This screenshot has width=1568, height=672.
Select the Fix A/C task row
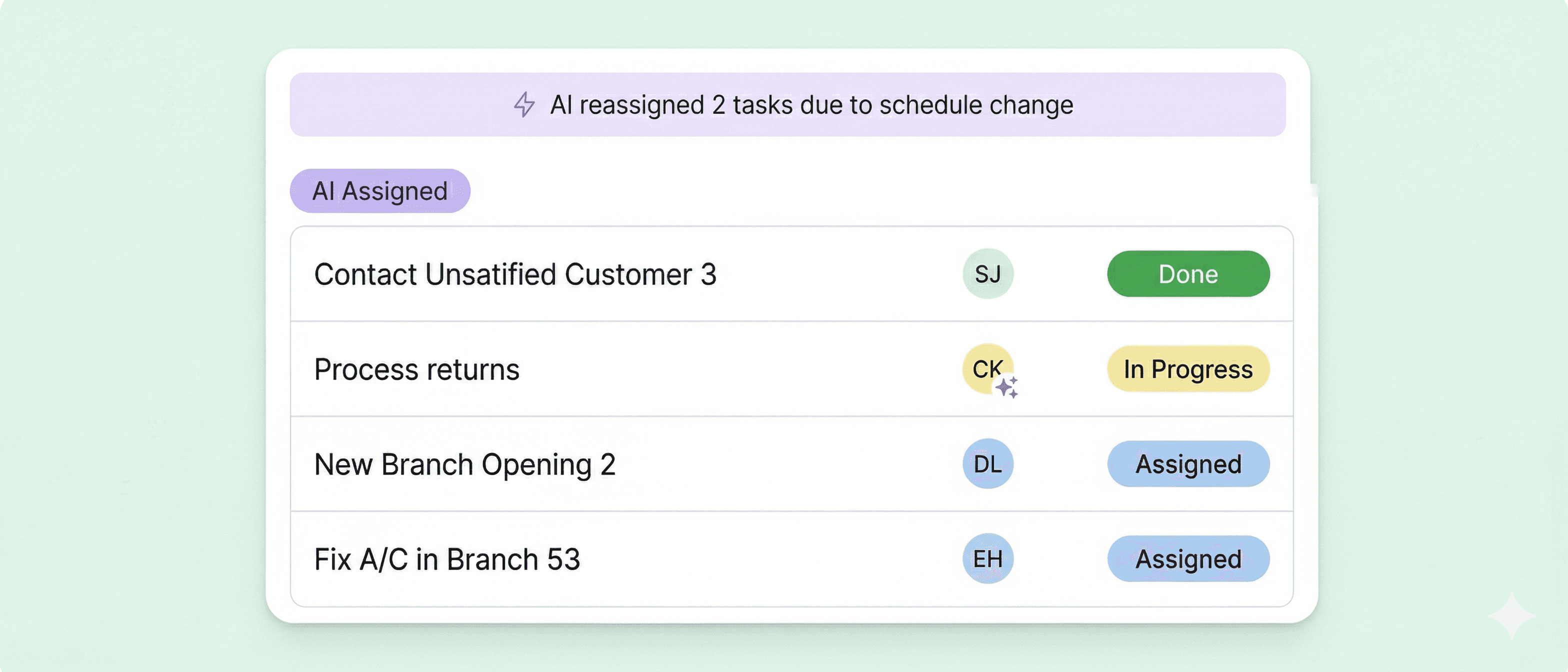pyautogui.click(x=792, y=559)
